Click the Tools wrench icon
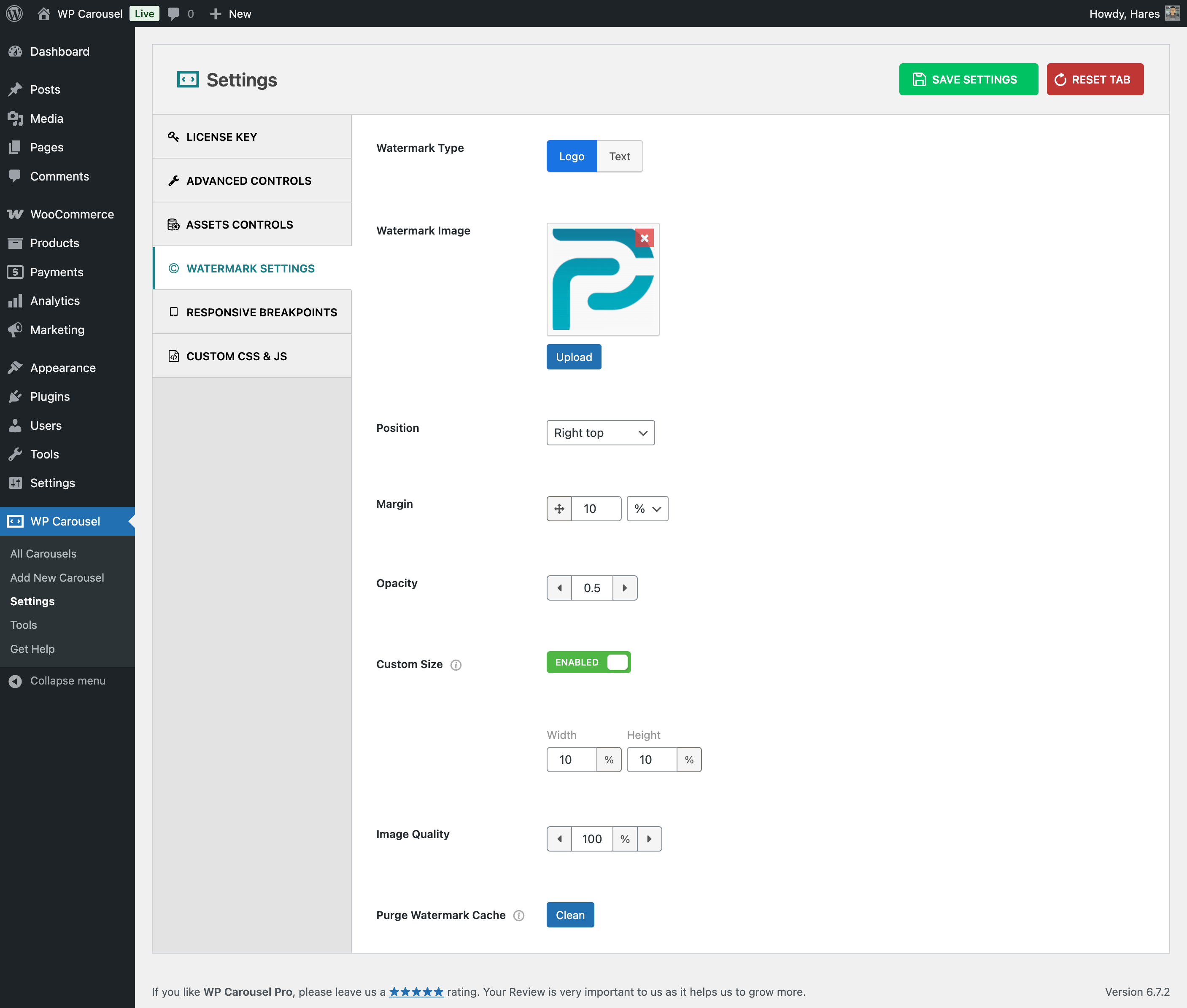This screenshot has width=1187, height=1008. [x=16, y=454]
